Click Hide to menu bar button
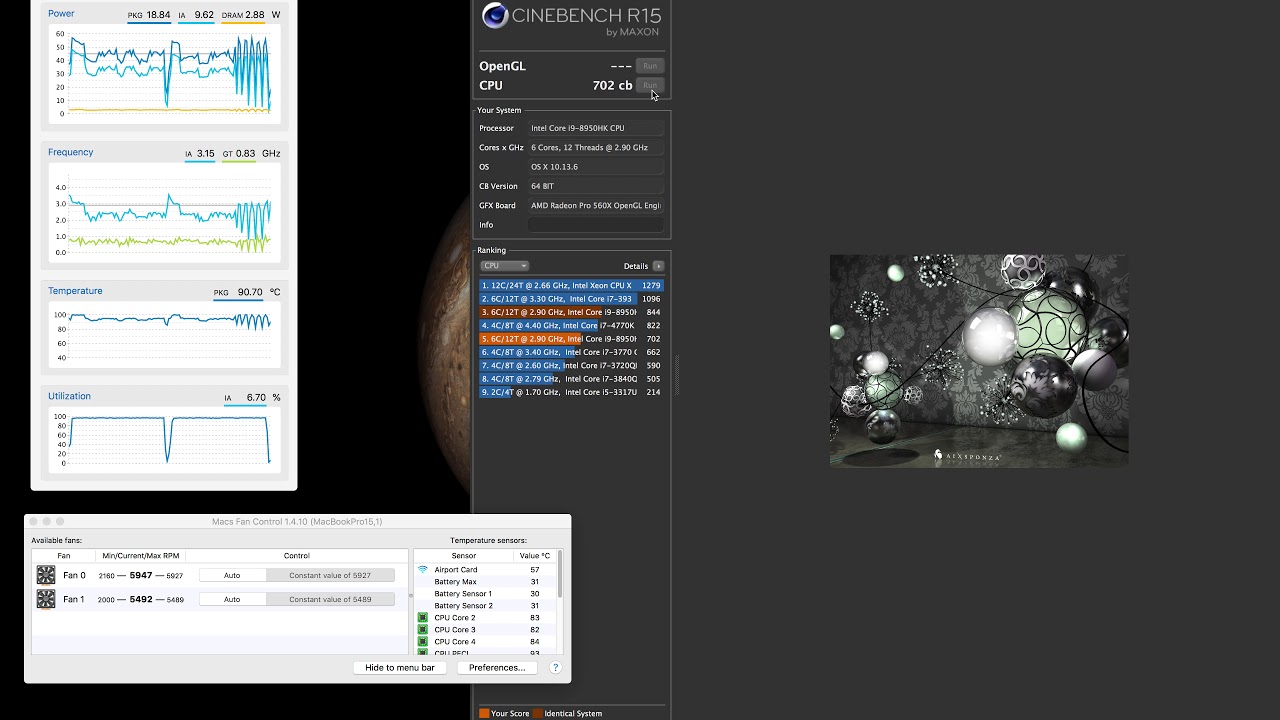Screen dimensions: 1280x720 coord(400,667)
